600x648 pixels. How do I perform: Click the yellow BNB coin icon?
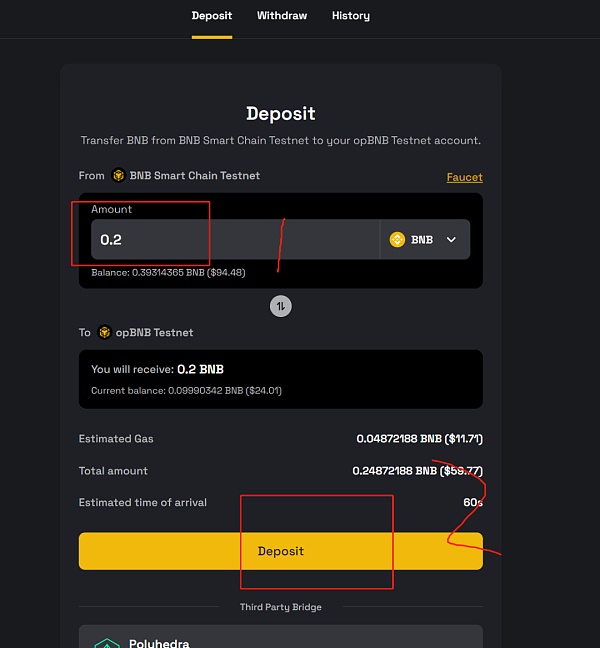tap(397, 240)
